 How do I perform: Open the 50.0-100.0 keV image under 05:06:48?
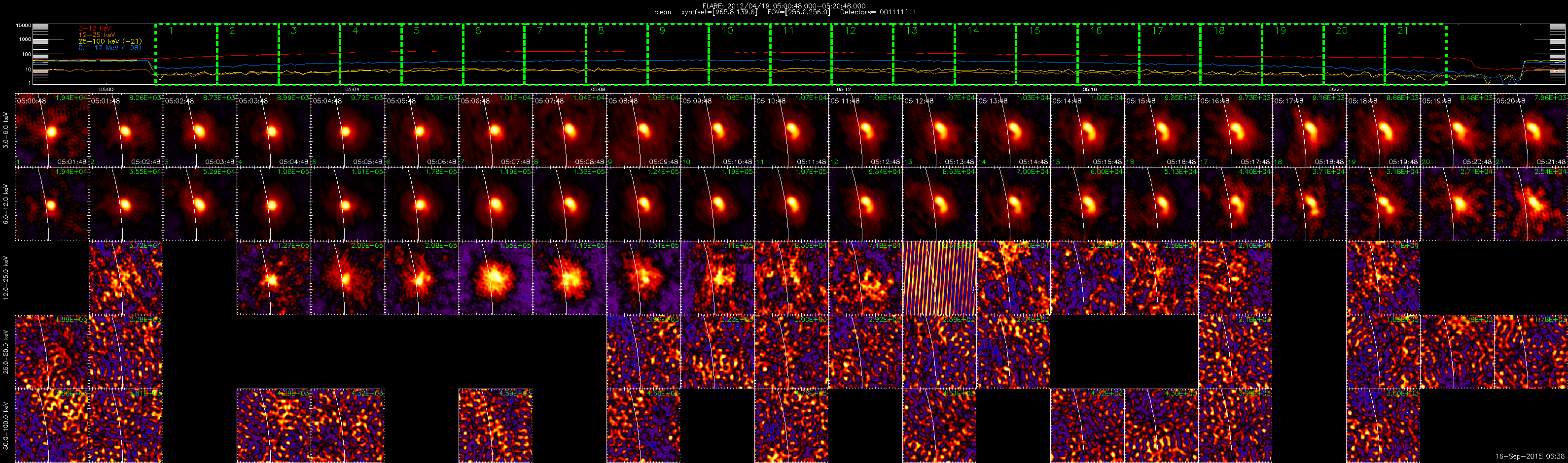[x=496, y=425]
